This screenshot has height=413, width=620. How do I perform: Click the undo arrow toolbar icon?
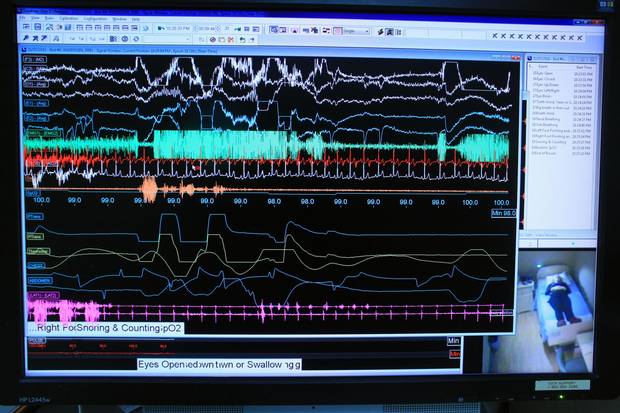pos(242,40)
